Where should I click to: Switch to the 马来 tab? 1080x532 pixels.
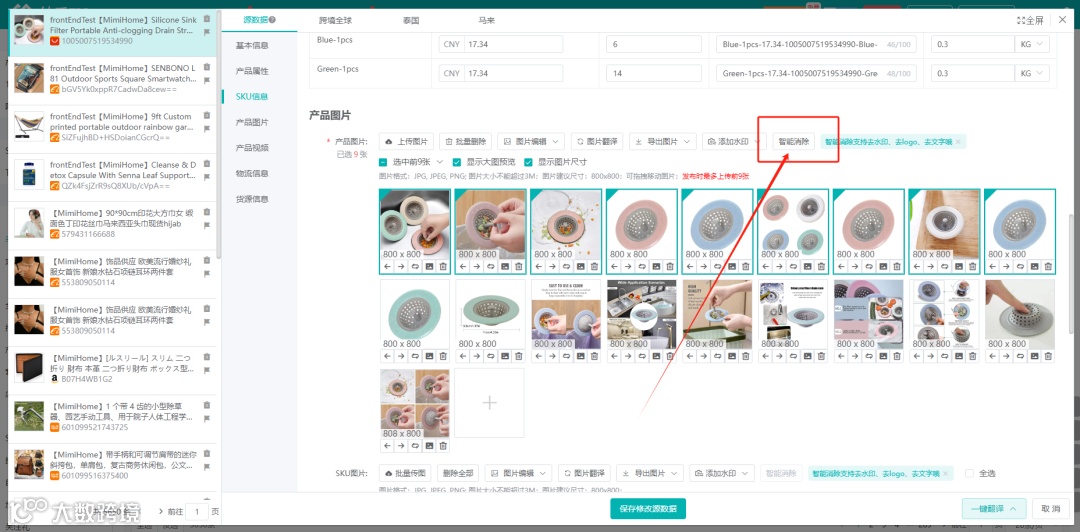tap(486, 21)
